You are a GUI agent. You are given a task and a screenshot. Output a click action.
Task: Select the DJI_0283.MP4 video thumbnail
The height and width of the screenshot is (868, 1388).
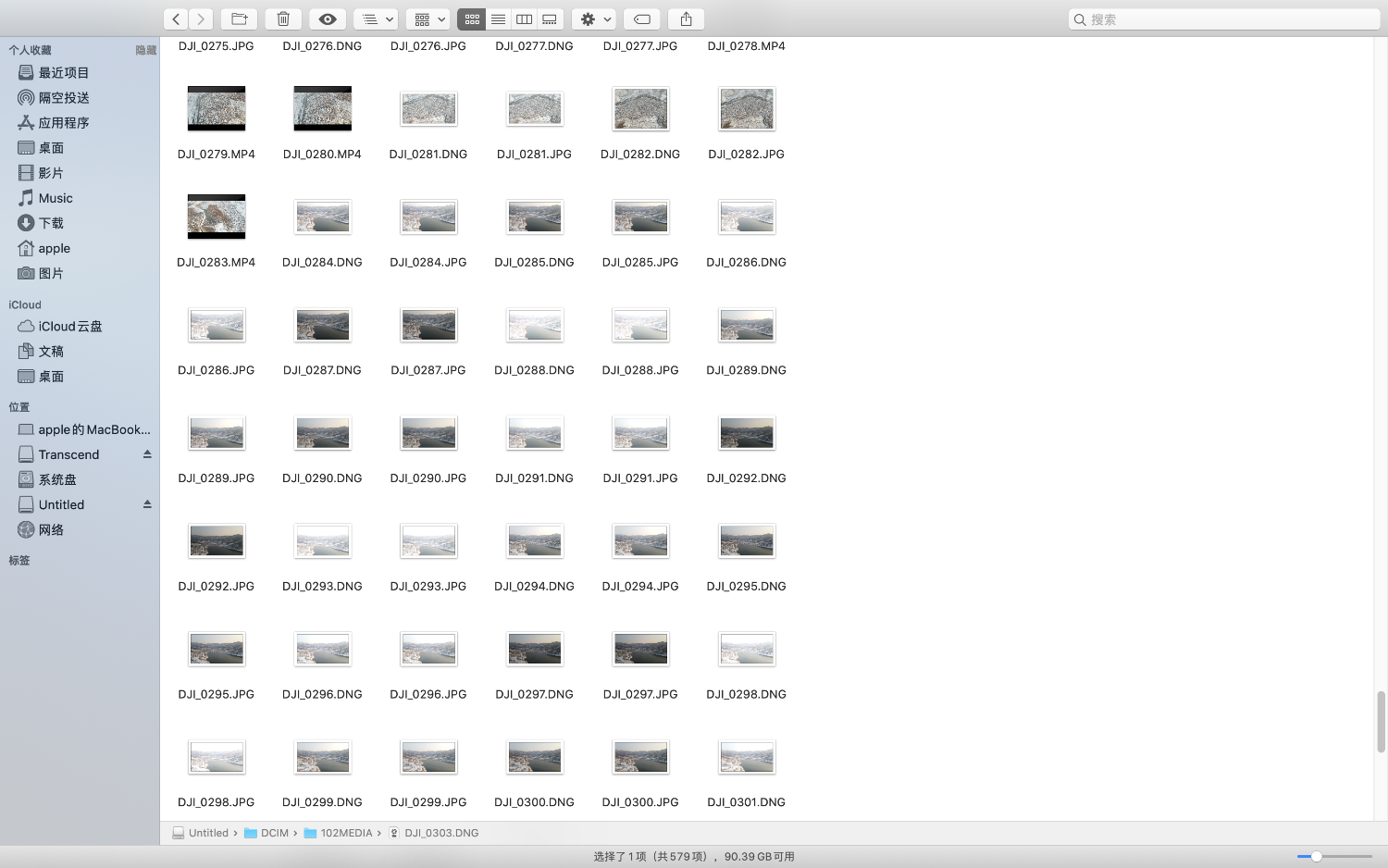[x=217, y=217]
